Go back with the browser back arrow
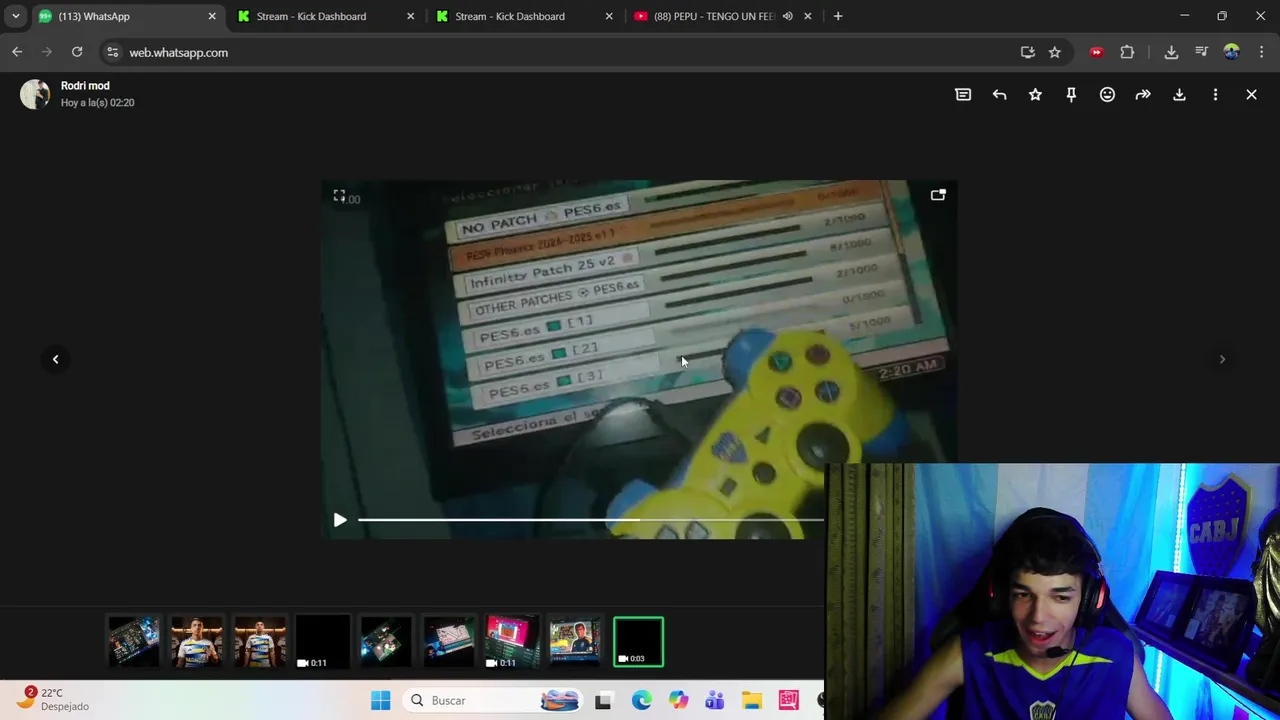The image size is (1280, 720). pyautogui.click(x=17, y=52)
